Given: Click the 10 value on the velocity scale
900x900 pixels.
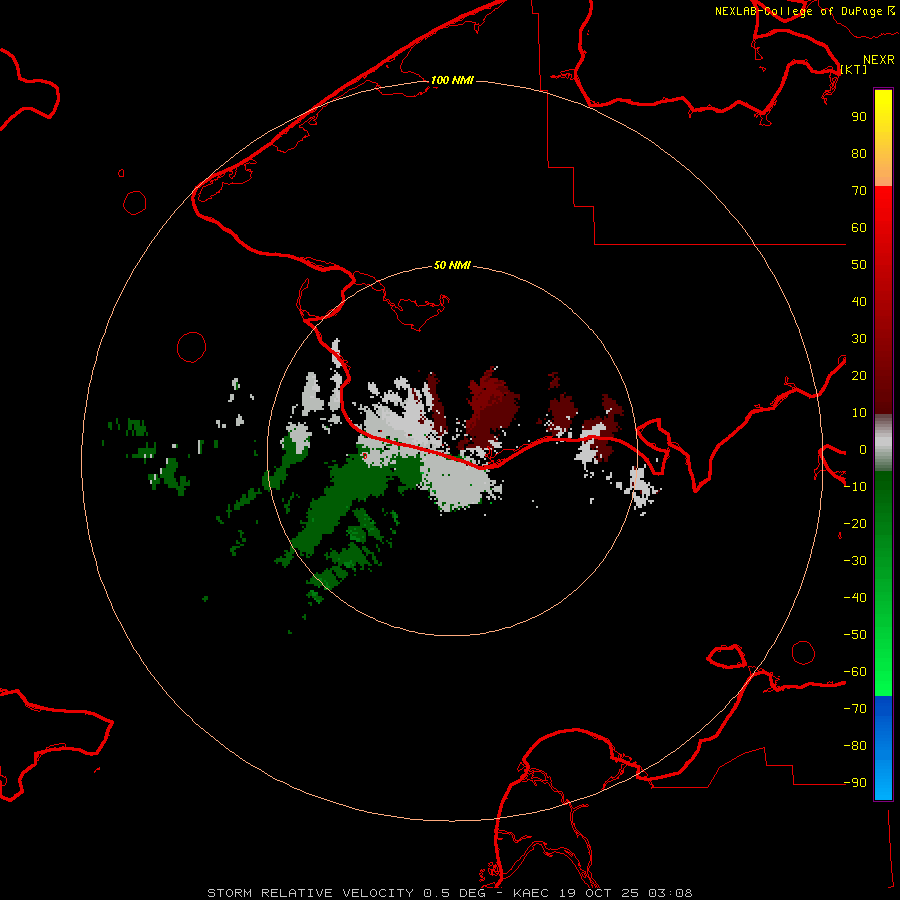Looking at the screenshot, I should click(859, 413).
